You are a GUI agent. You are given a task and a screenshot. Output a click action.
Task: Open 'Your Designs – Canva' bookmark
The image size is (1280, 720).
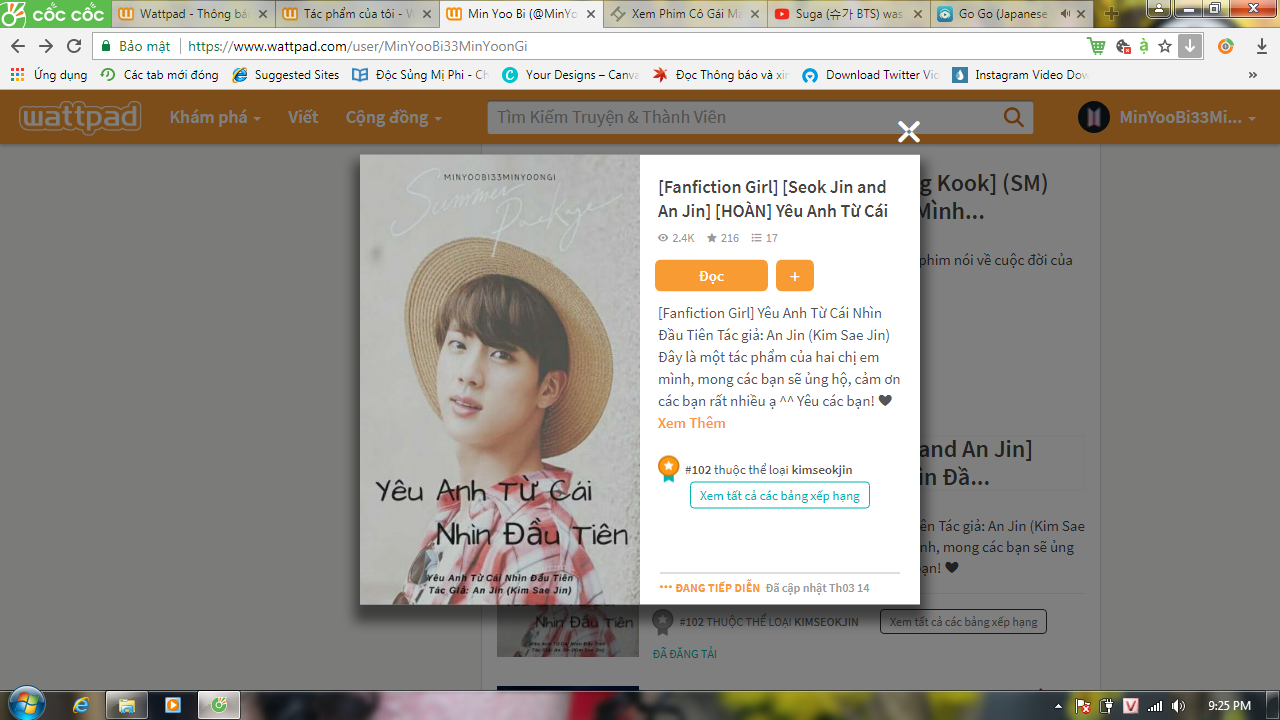pos(570,75)
